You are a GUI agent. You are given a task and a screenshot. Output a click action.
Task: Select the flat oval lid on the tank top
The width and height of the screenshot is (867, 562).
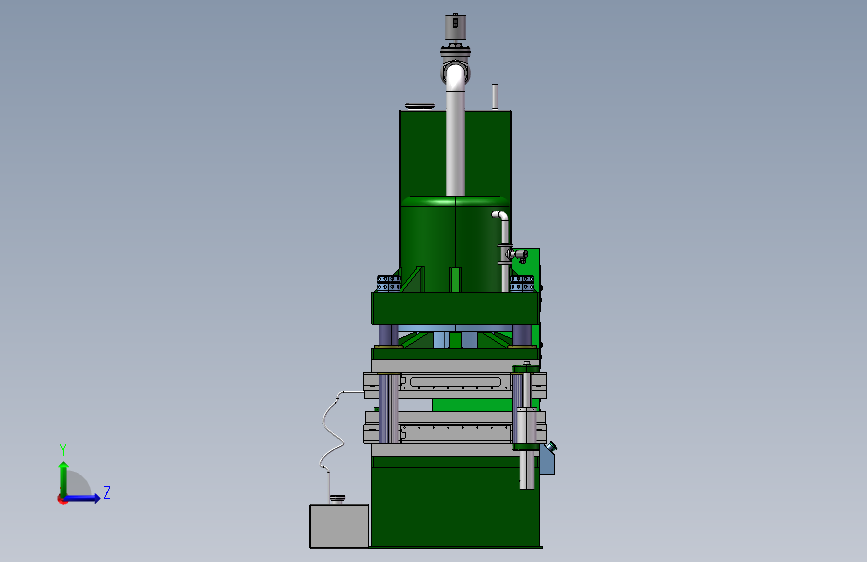click(420, 106)
